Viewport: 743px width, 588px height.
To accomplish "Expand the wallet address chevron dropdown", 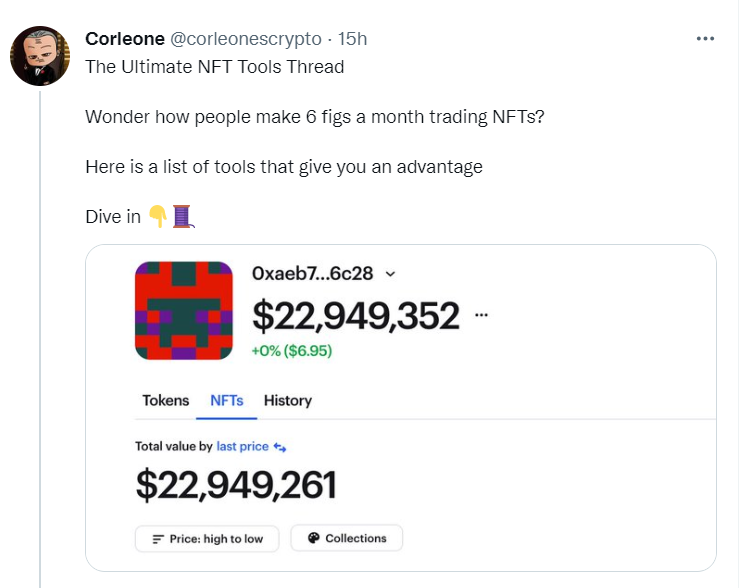I will point(390,274).
